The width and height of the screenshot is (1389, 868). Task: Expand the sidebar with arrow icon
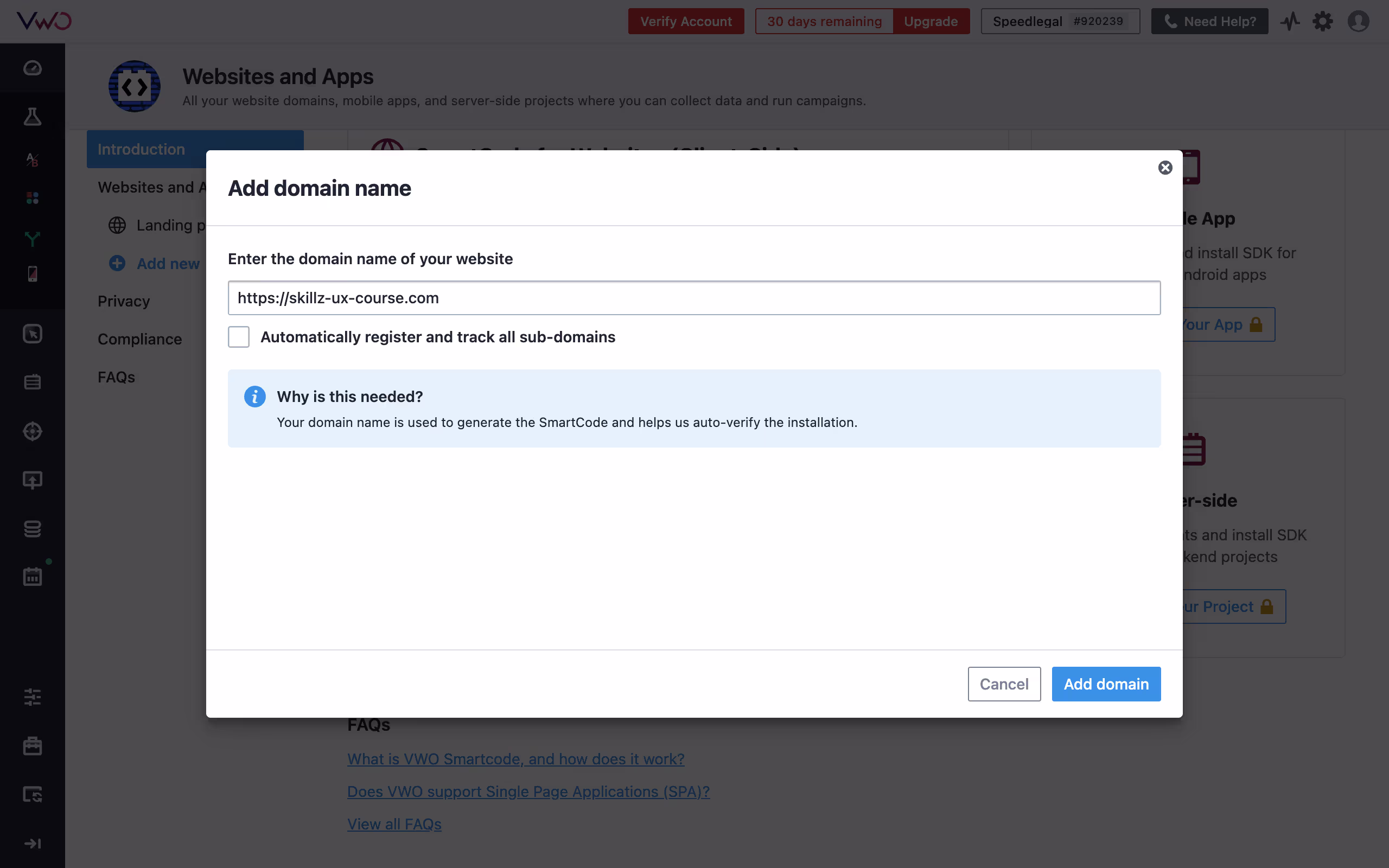point(32,843)
